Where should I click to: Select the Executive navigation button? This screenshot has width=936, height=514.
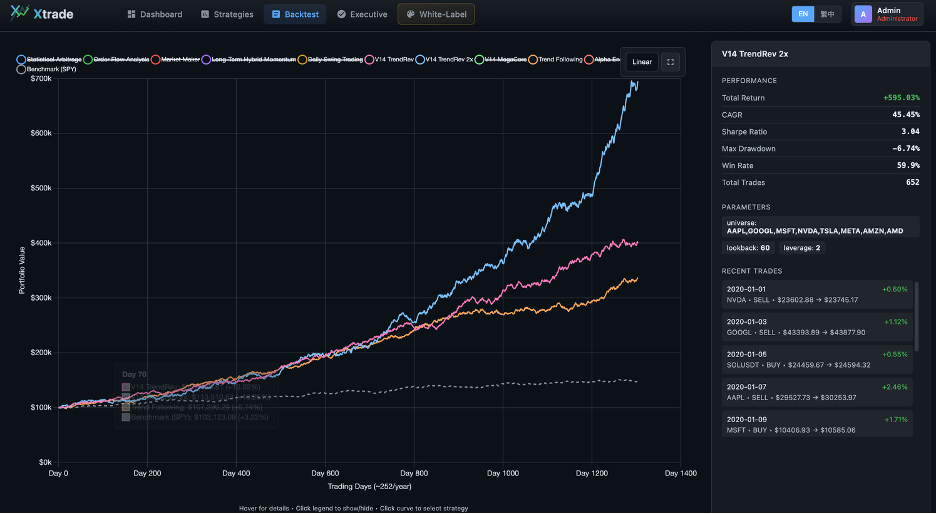362,14
